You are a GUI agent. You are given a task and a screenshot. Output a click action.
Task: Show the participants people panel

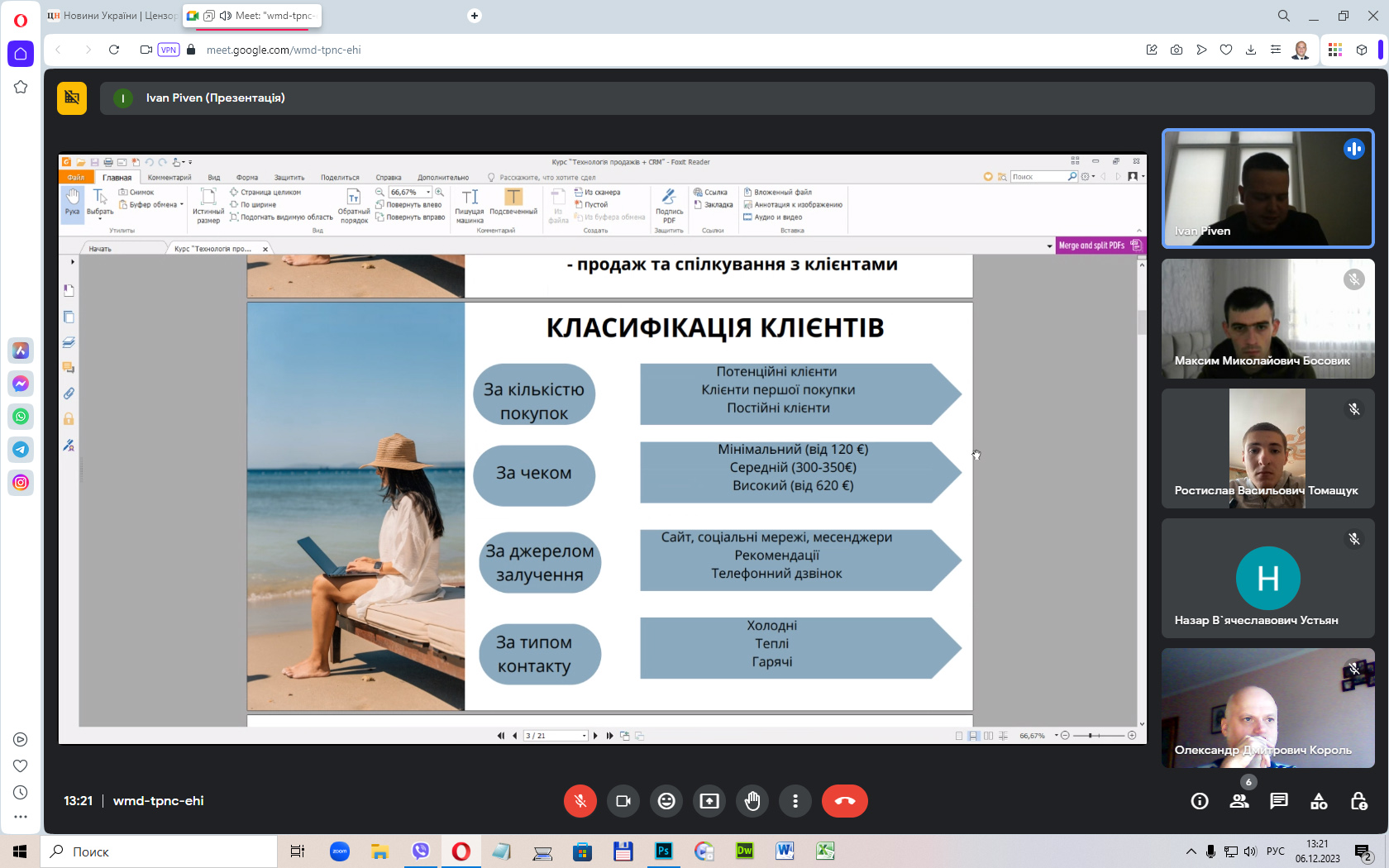tap(1239, 801)
